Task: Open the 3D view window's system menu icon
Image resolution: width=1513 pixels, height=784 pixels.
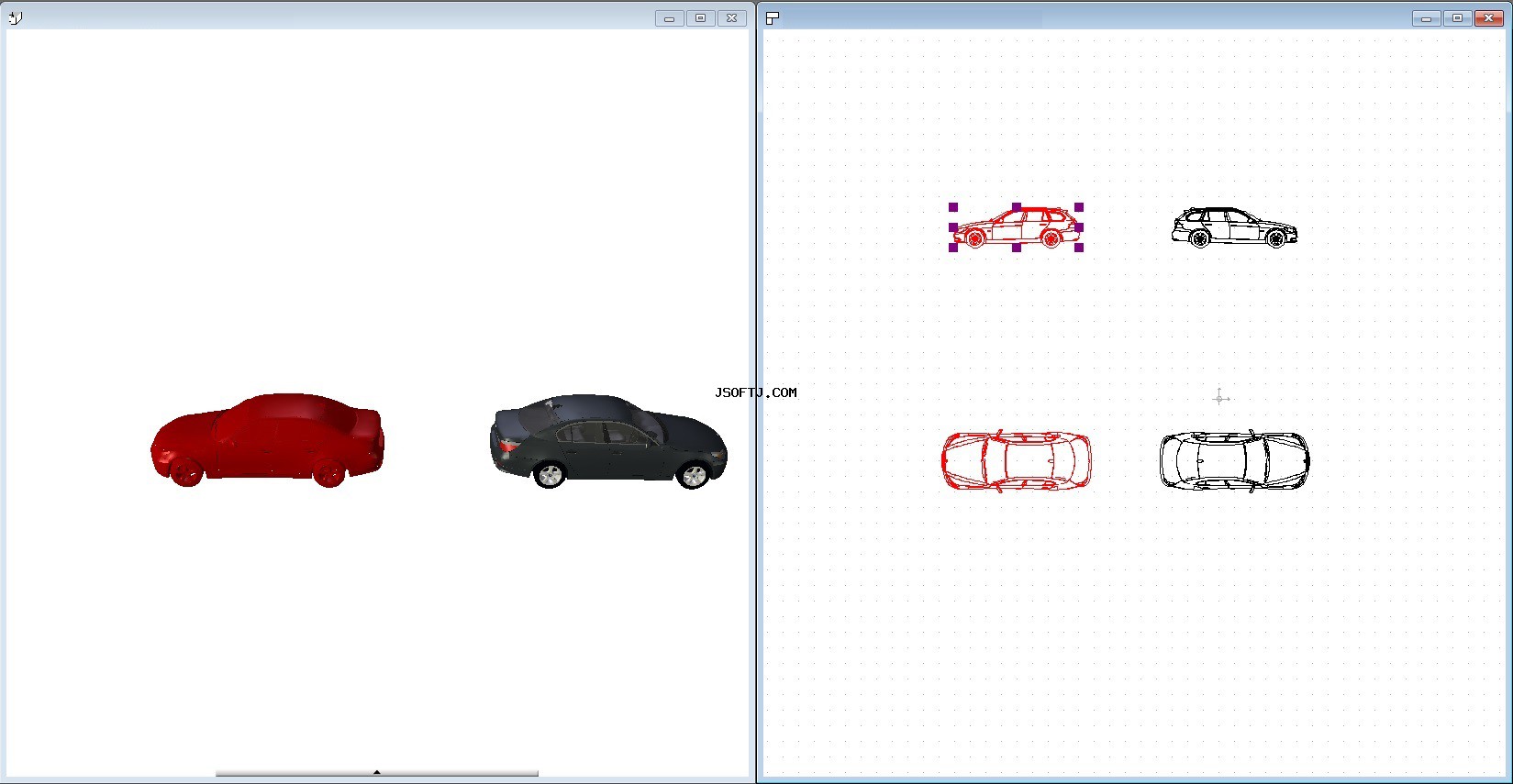Action: (x=15, y=17)
